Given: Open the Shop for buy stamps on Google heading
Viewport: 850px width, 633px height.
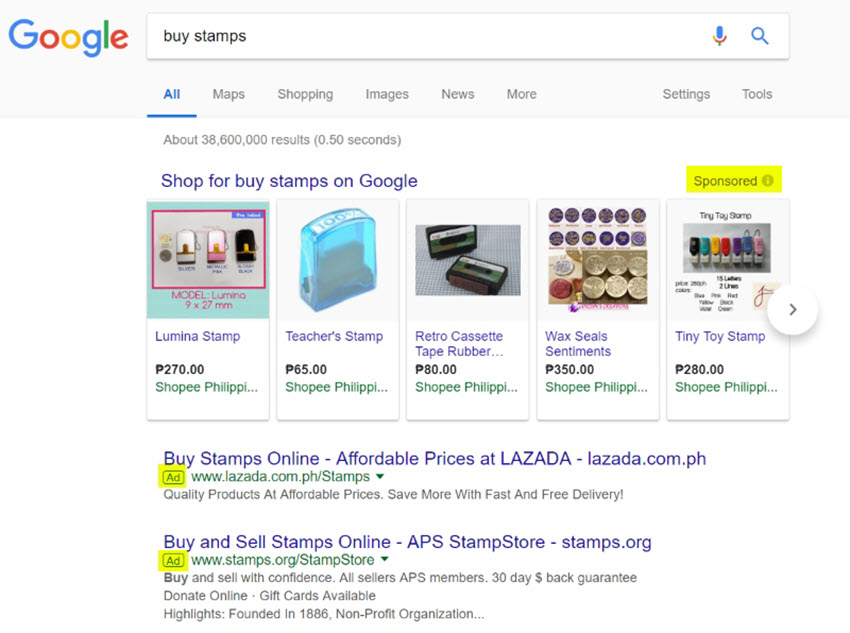Looking at the screenshot, I should click(289, 181).
